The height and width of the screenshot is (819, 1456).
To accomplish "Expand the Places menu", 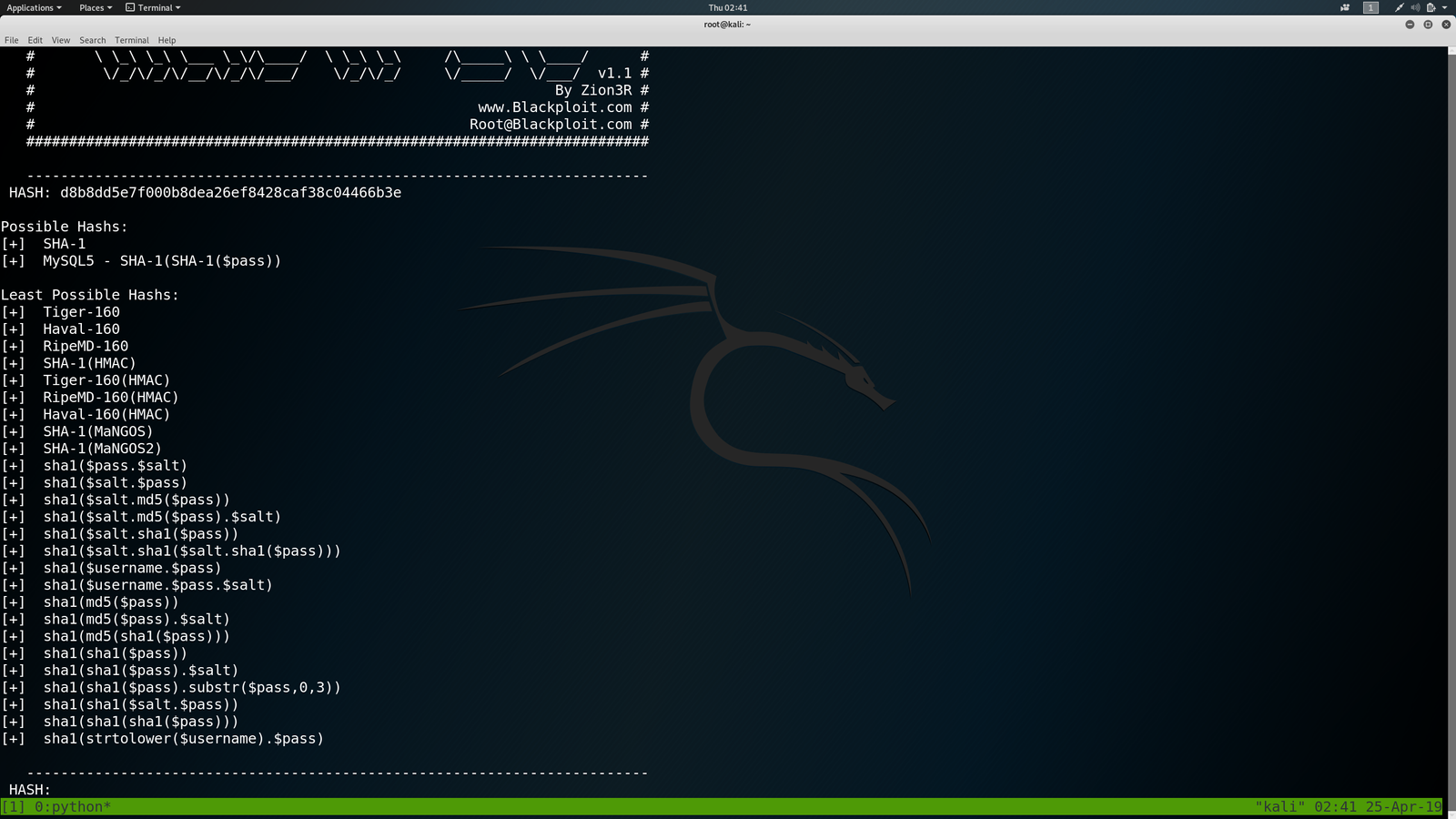I will click(95, 7).
